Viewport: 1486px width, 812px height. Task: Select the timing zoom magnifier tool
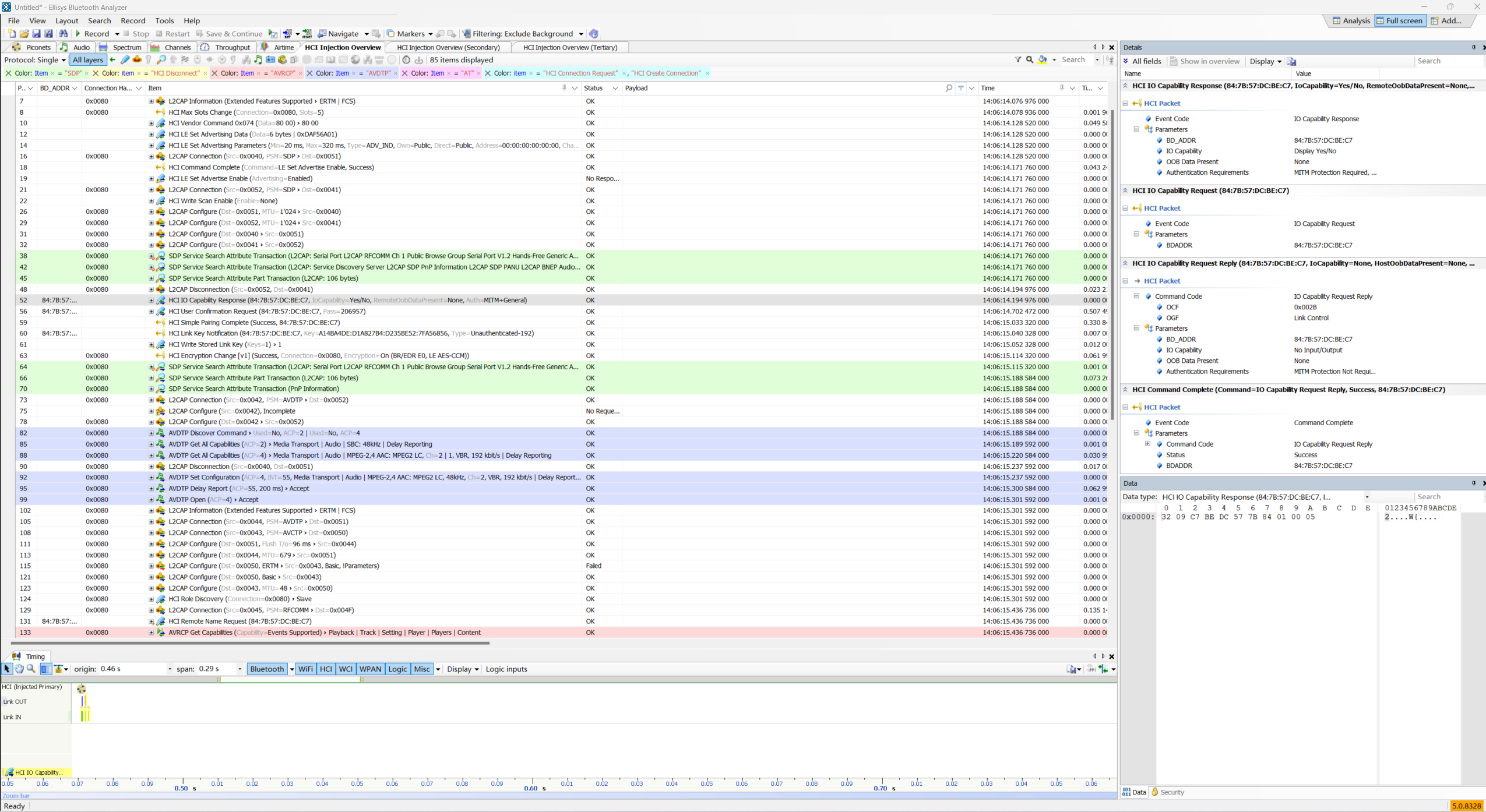(x=31, y=669)
